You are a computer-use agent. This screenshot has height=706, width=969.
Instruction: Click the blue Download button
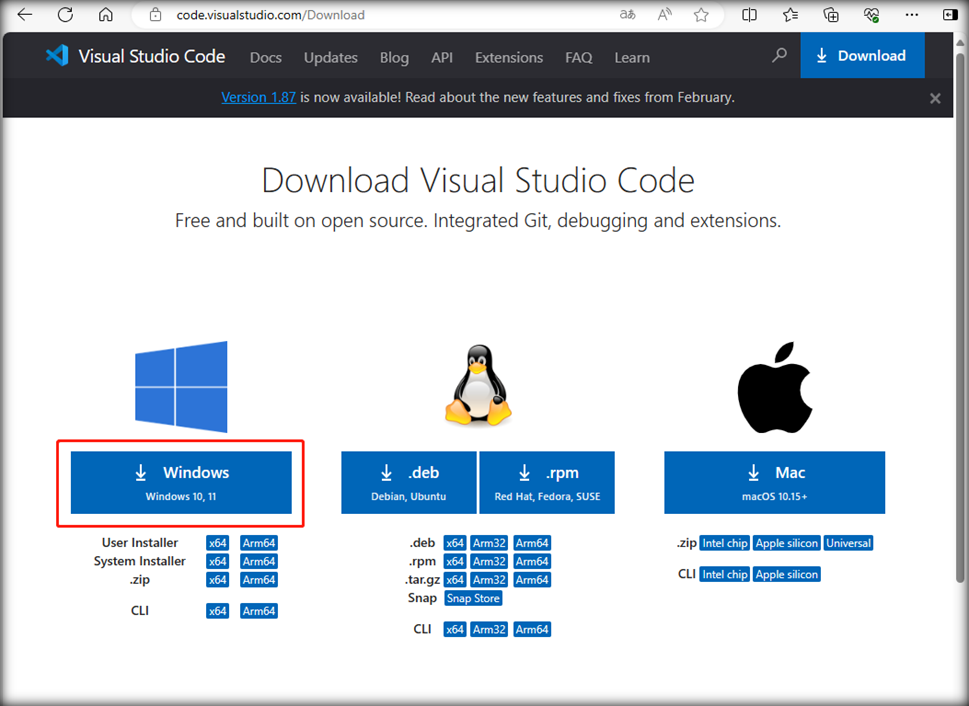(x=862, y=55)
